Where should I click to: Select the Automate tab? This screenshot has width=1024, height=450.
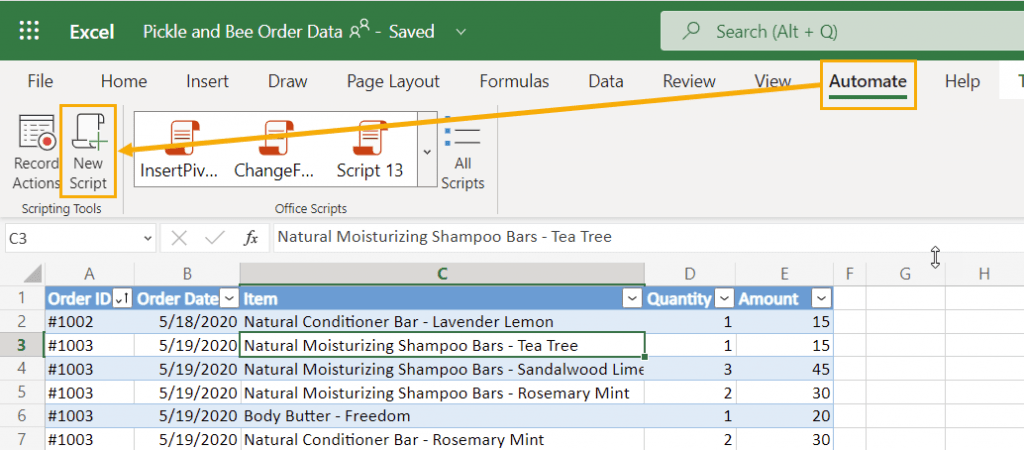(868, 82)
